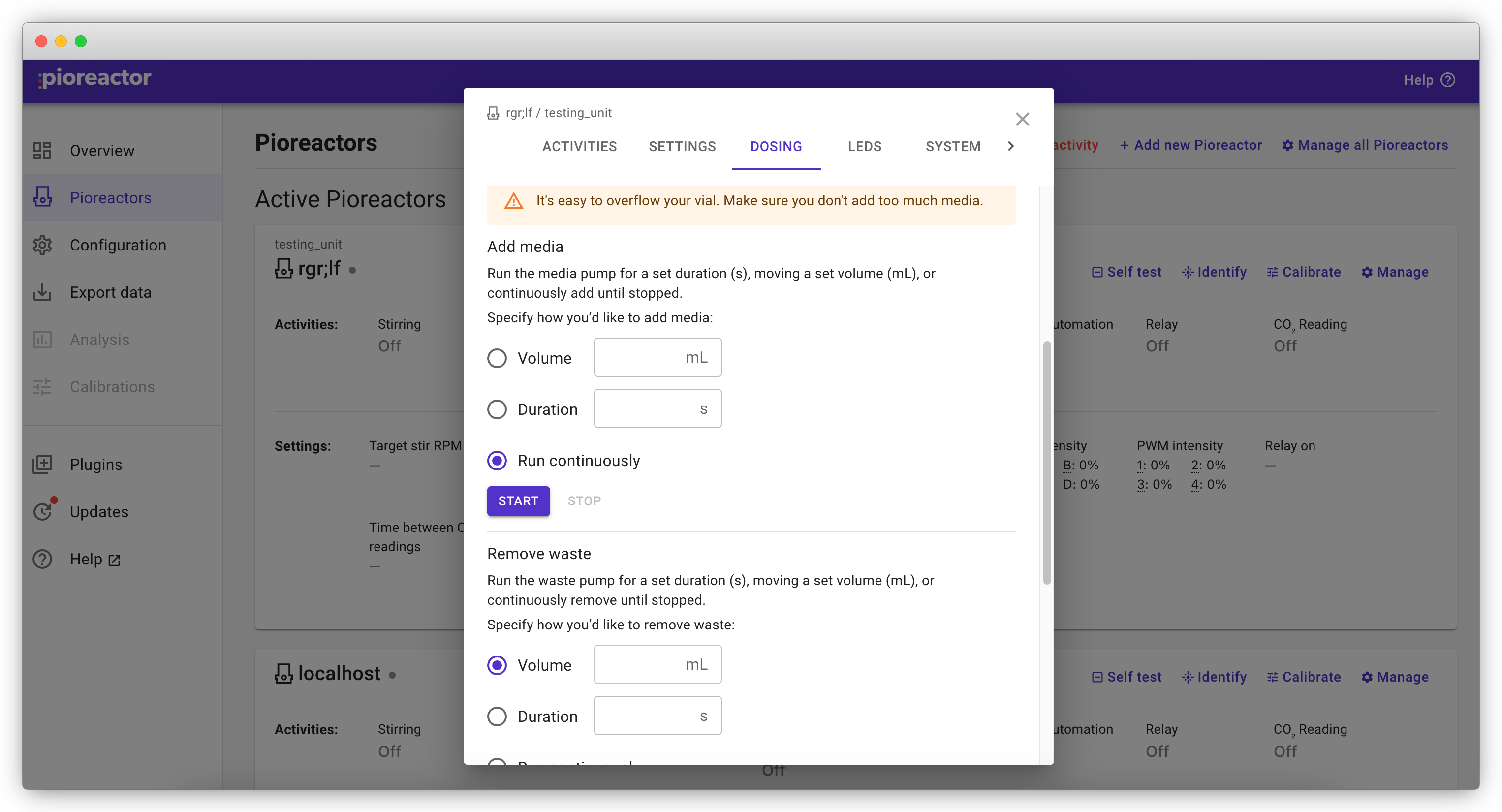The width and height of the screenshot is (1502, 812).
Task: Click the START button for Add media
Action: tap(518, 501)
